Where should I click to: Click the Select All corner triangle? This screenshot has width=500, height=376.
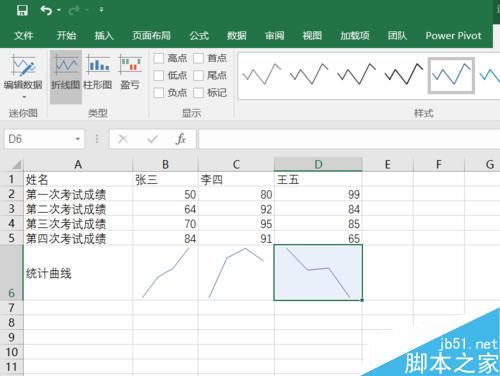[16, 165]
